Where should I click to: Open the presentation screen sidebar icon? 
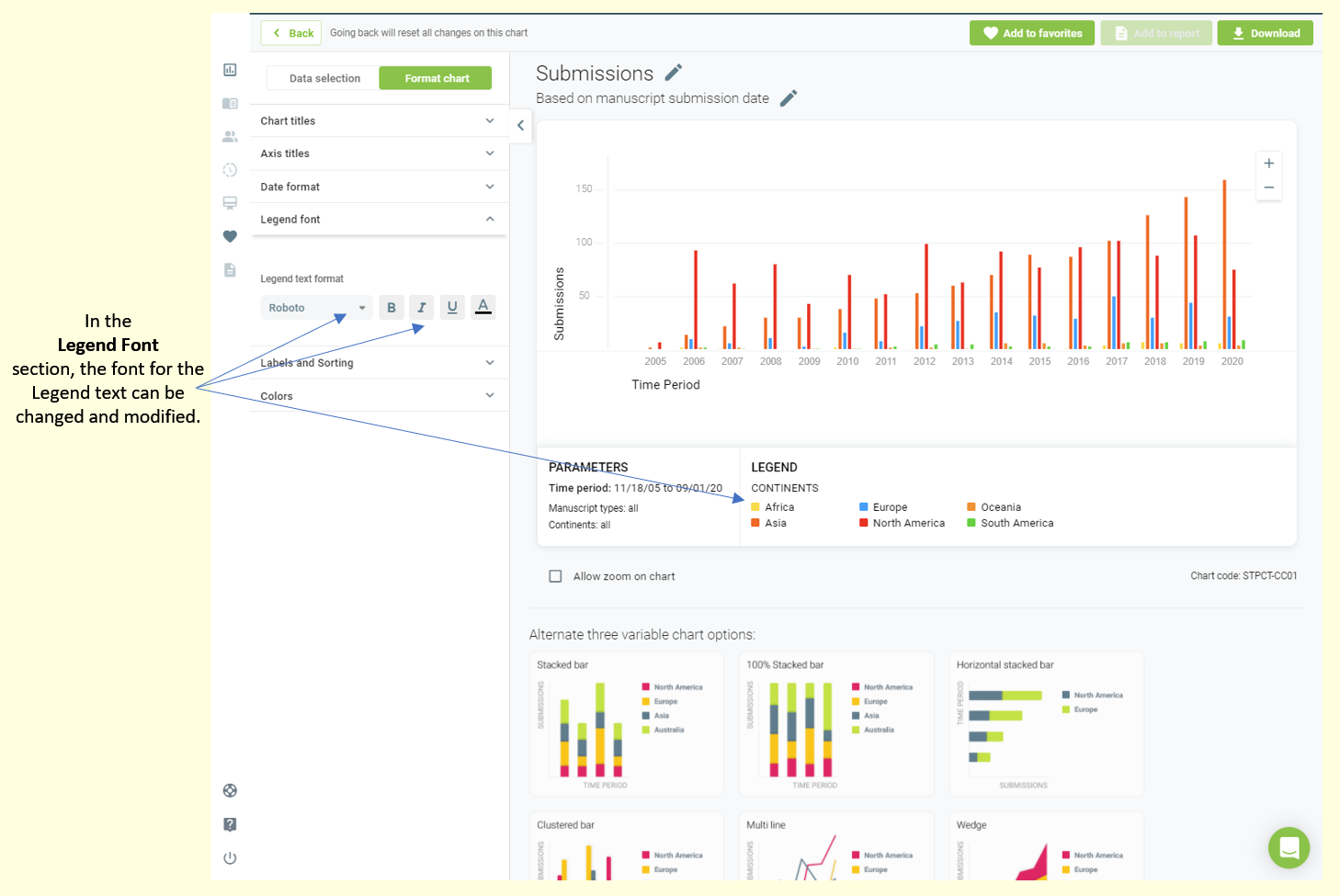click(230, 203)
